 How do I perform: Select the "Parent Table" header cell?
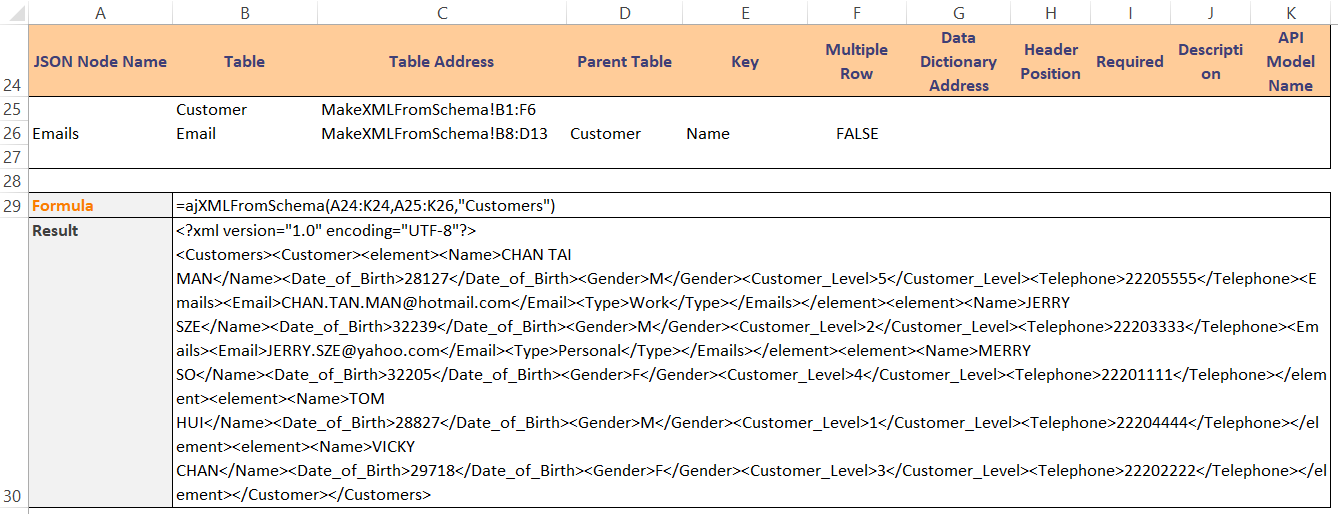click(x=624, y=62)
